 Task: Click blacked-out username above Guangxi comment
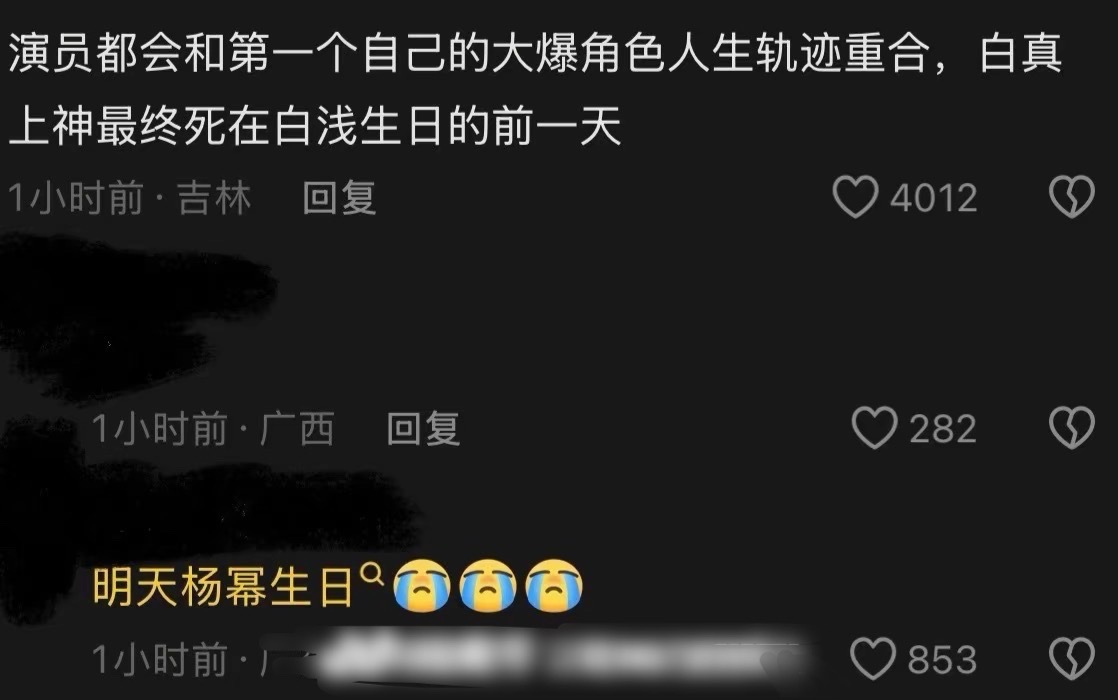(x=135, y=314)
